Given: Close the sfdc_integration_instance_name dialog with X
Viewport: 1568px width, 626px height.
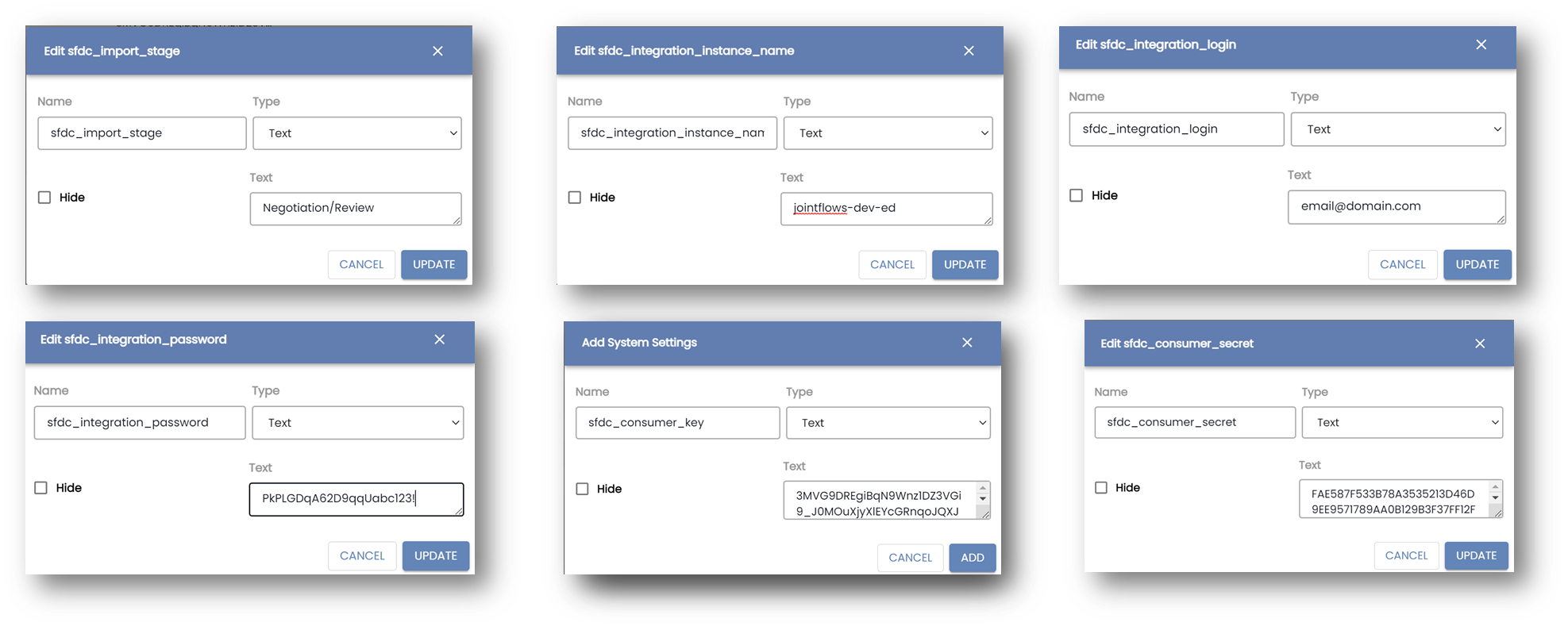Looking at the screenshot, I should [969, 51].
